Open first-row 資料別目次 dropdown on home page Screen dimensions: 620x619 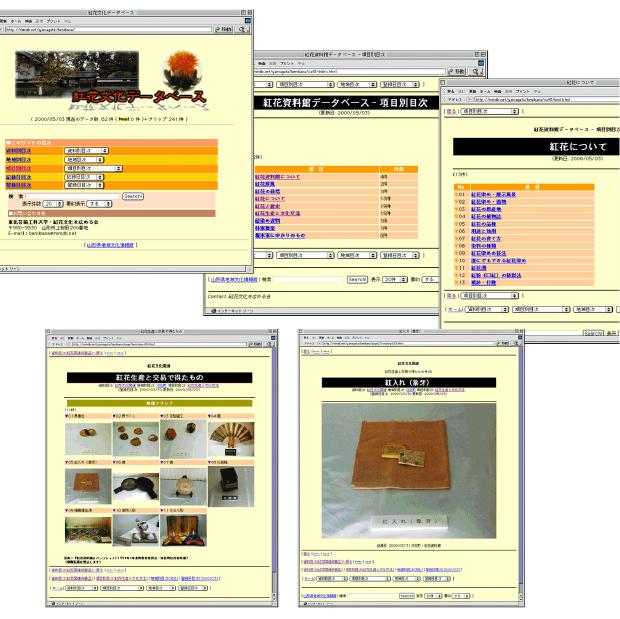click(x=86, y=151)
